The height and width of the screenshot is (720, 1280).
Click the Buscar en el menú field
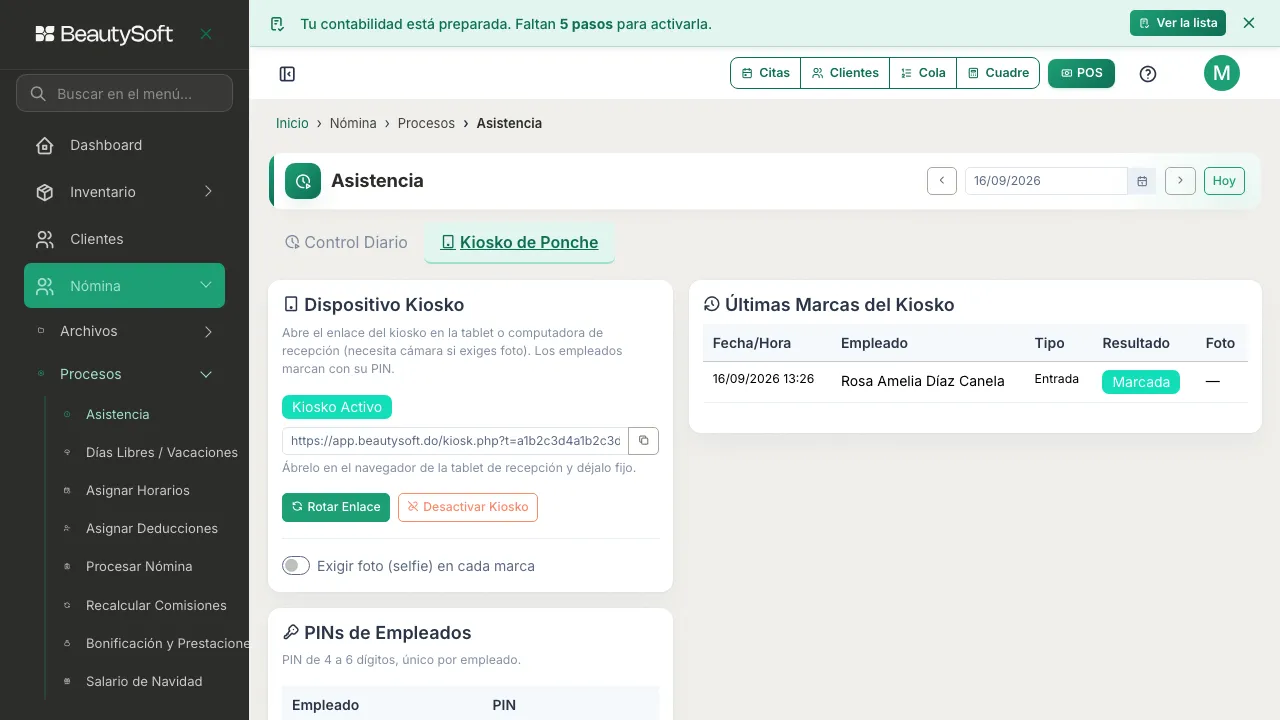tap(124, 94)
